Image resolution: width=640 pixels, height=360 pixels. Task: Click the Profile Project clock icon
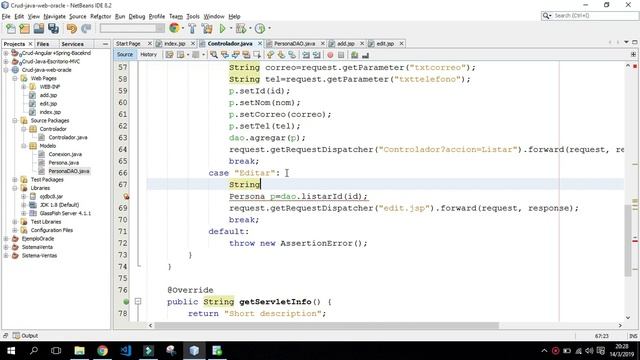(x=260, y=29)
